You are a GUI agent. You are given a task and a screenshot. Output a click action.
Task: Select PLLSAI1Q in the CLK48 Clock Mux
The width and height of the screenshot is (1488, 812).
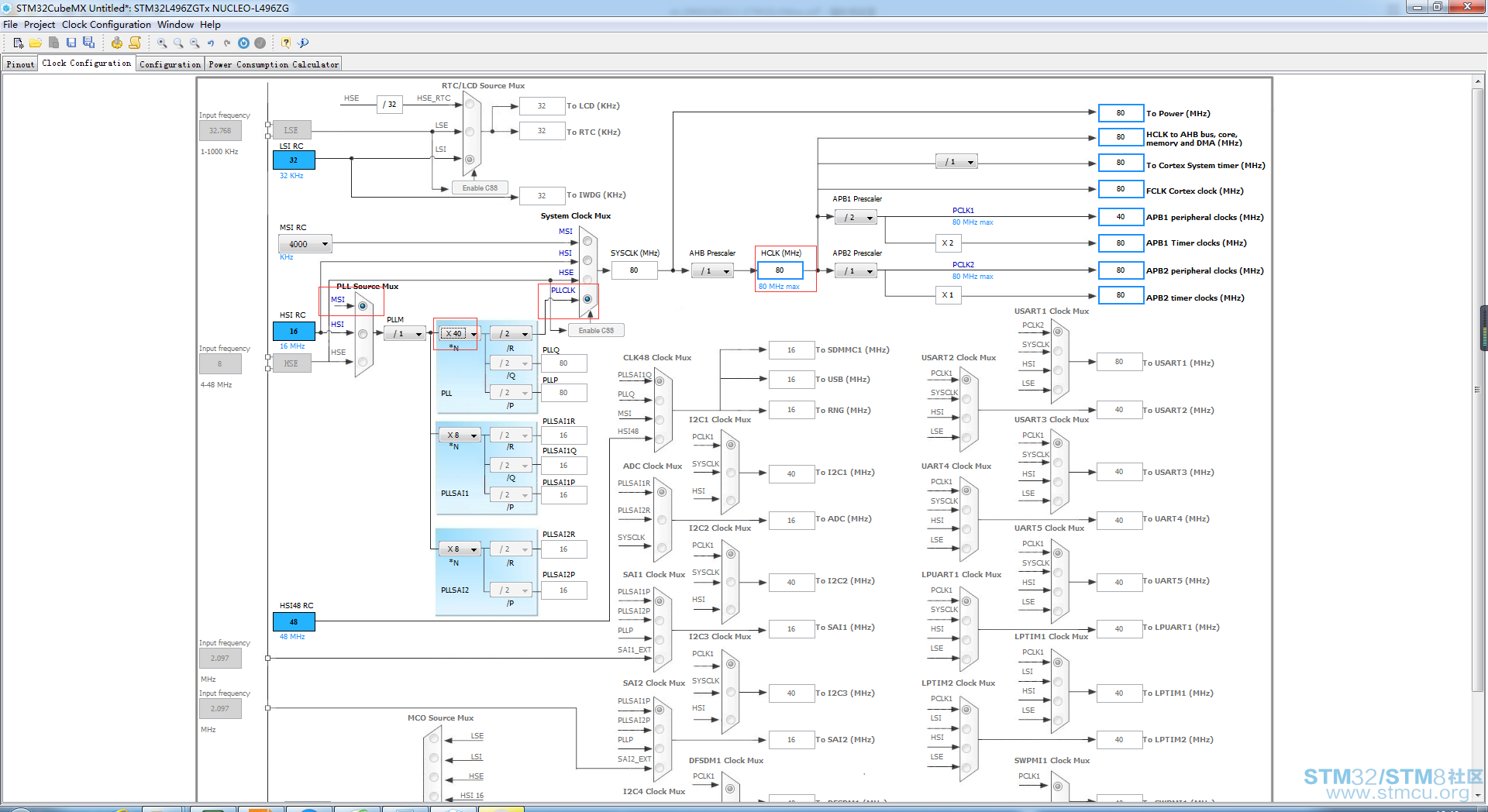pyautogui.click(x=660, y=381)
